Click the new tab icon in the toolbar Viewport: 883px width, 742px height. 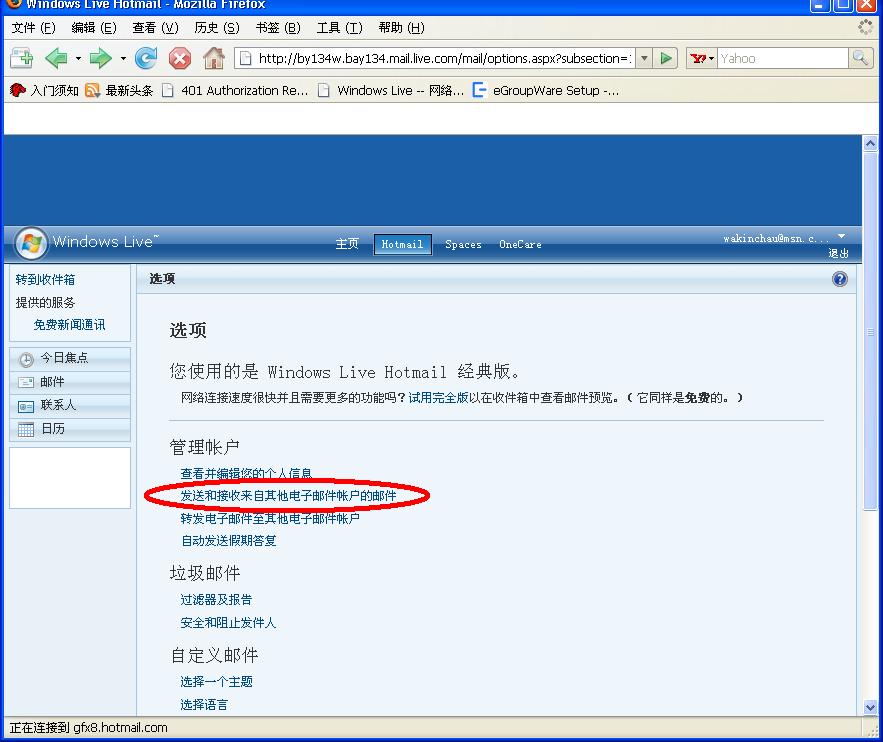(x=21, y=58)
